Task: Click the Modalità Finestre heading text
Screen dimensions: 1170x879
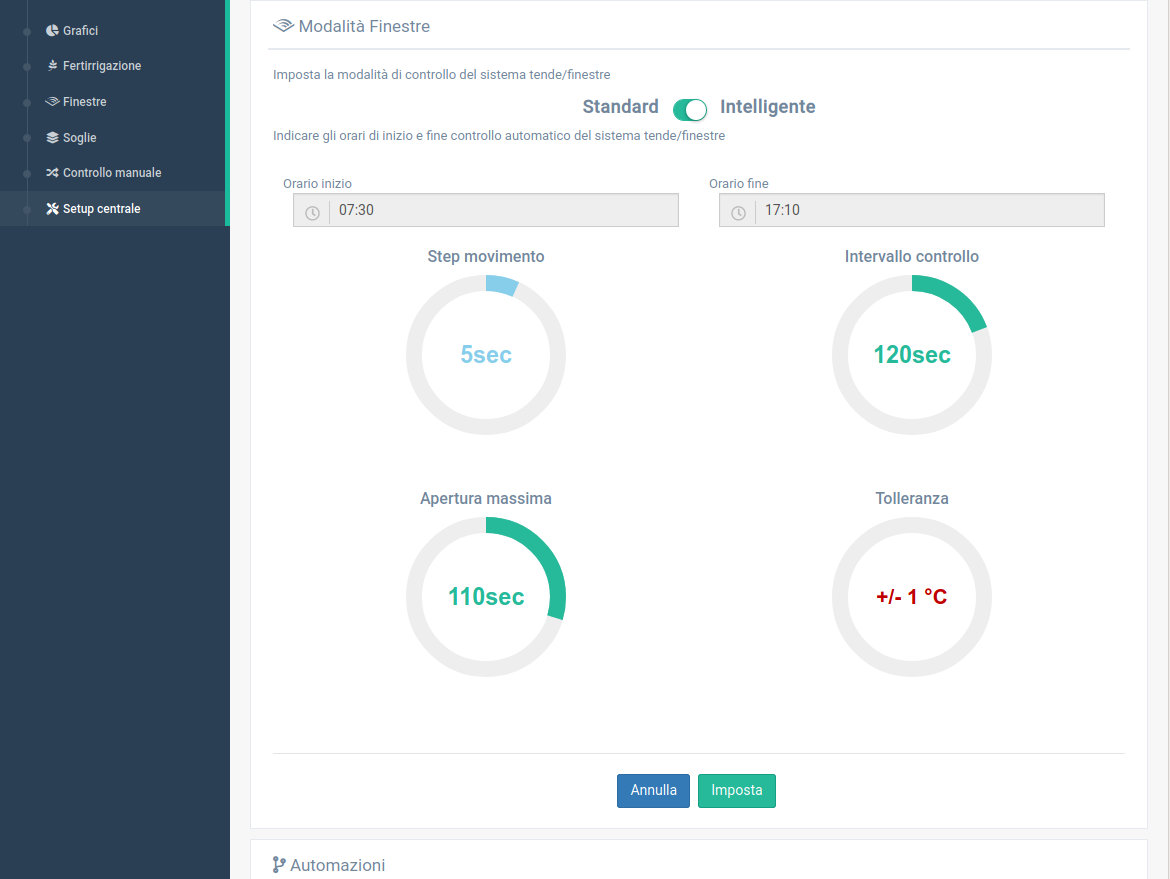Action: tap(364, 26)
